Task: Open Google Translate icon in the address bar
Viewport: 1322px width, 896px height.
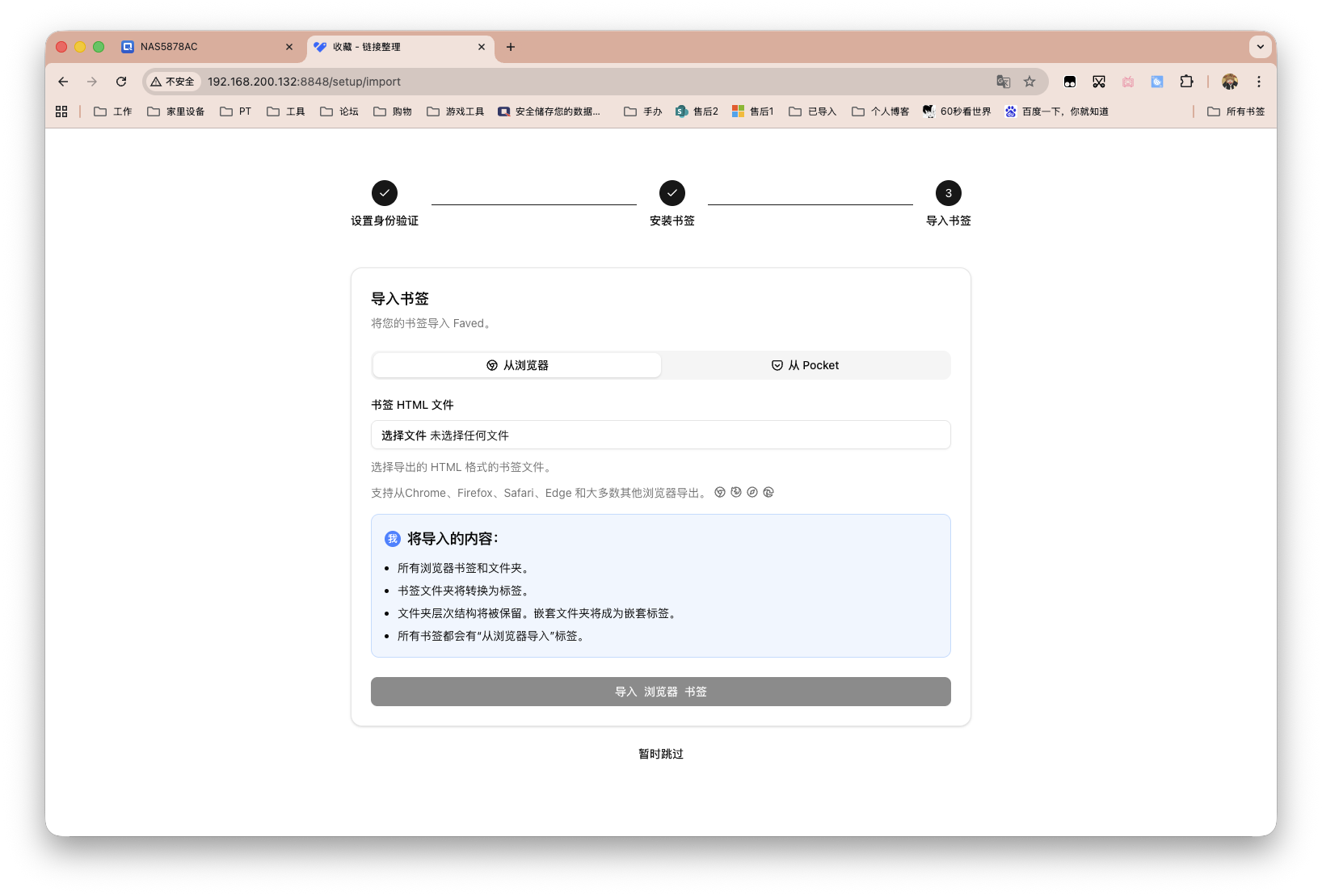Action: (1003, 82)
